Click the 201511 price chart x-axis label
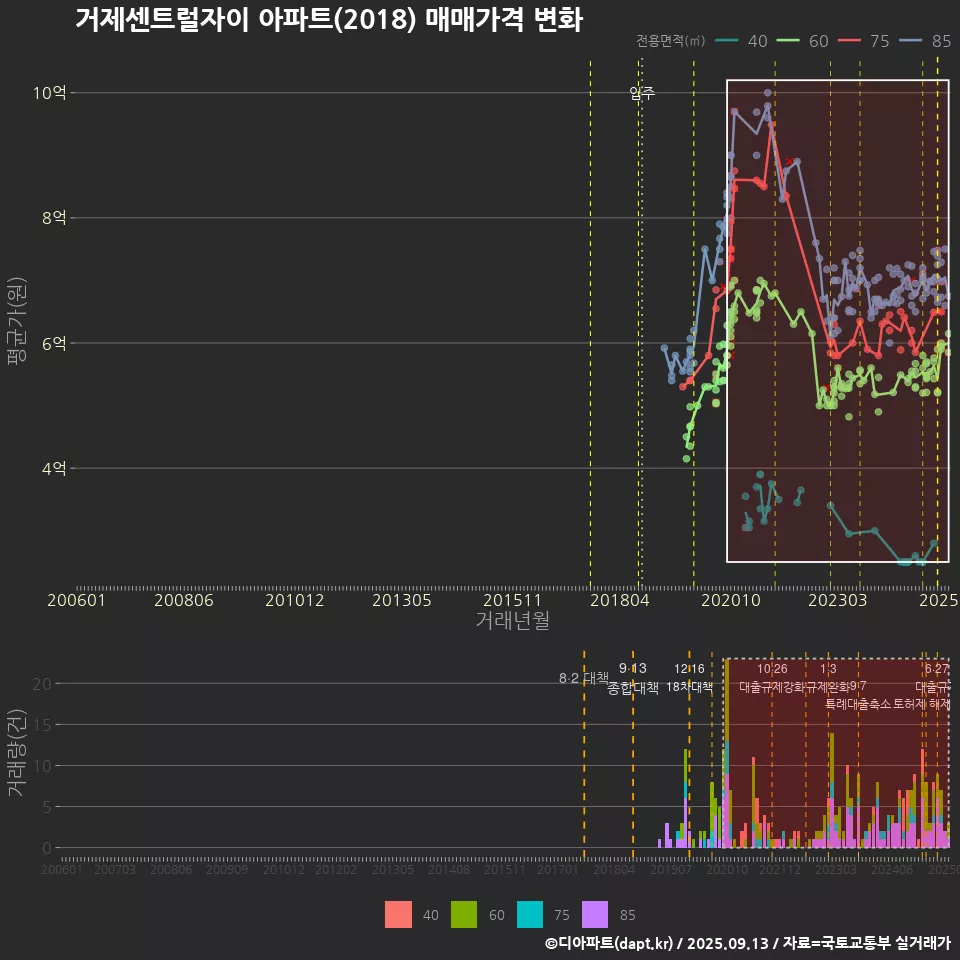960x960 pixels. [512, 600]
